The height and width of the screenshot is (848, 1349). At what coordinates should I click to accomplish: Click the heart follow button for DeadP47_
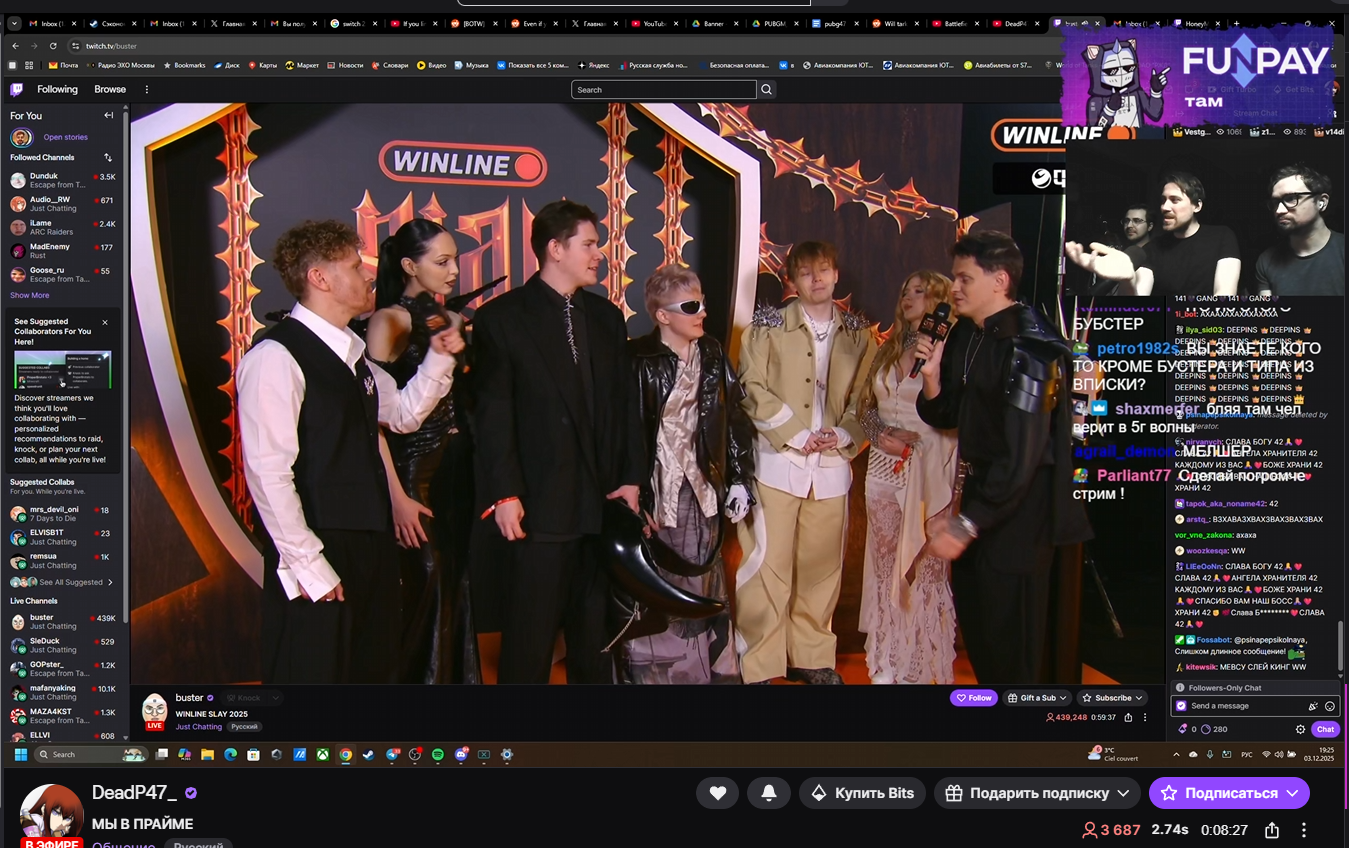pos(718,793)
